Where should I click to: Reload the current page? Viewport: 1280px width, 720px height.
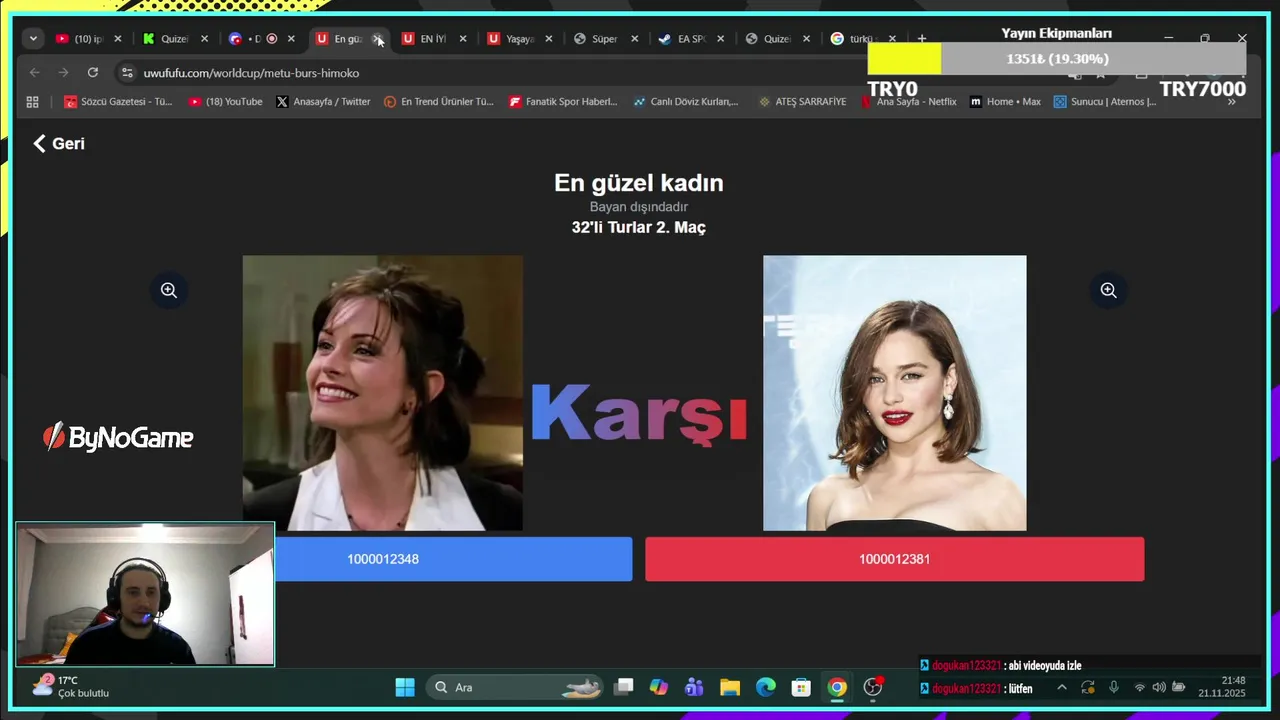(93, 73)
